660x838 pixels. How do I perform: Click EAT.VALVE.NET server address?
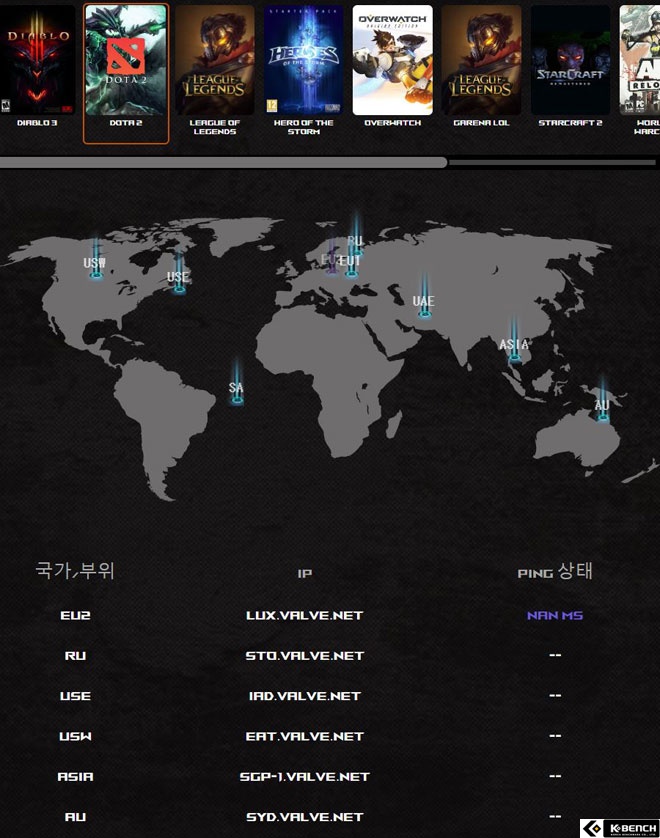click(305, 736)
